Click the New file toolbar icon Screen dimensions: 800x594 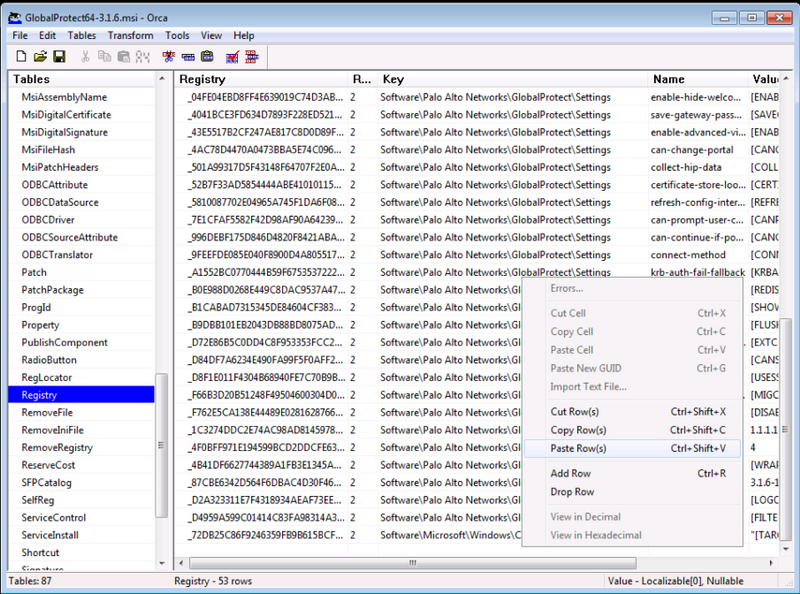coord(21,56)
